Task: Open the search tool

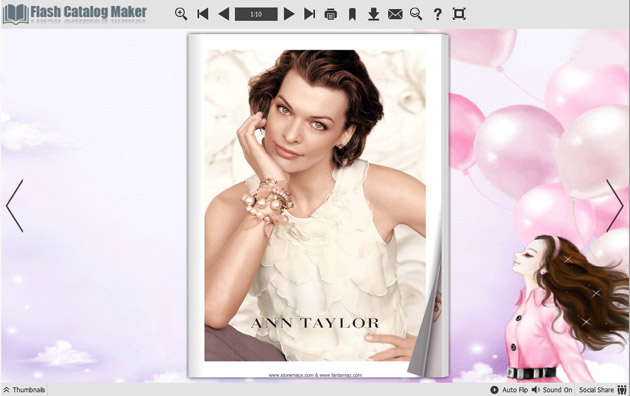Action: click(x=416, y=14)
